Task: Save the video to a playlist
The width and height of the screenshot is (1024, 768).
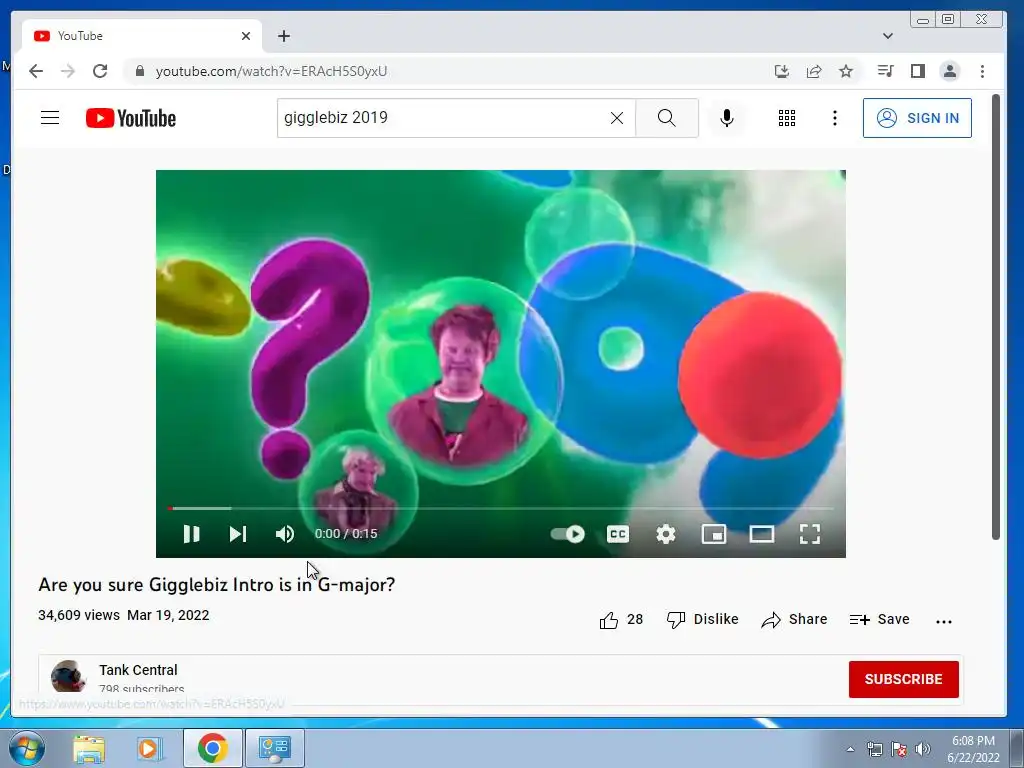Action: 879,619
